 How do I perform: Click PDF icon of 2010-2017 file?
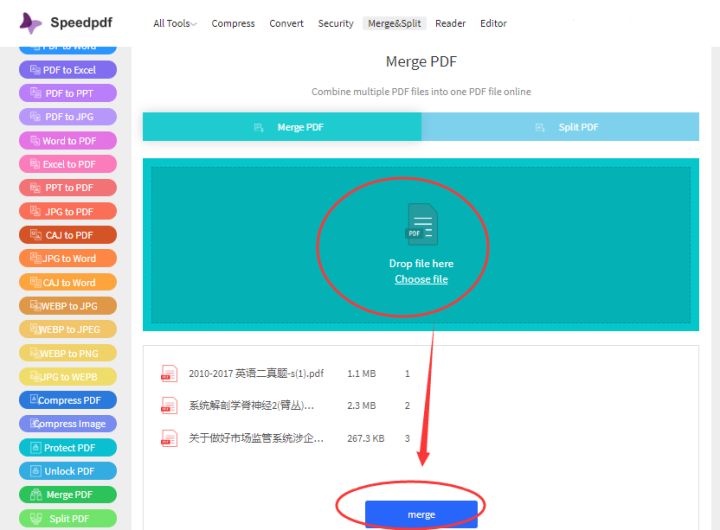pos(169,373)
